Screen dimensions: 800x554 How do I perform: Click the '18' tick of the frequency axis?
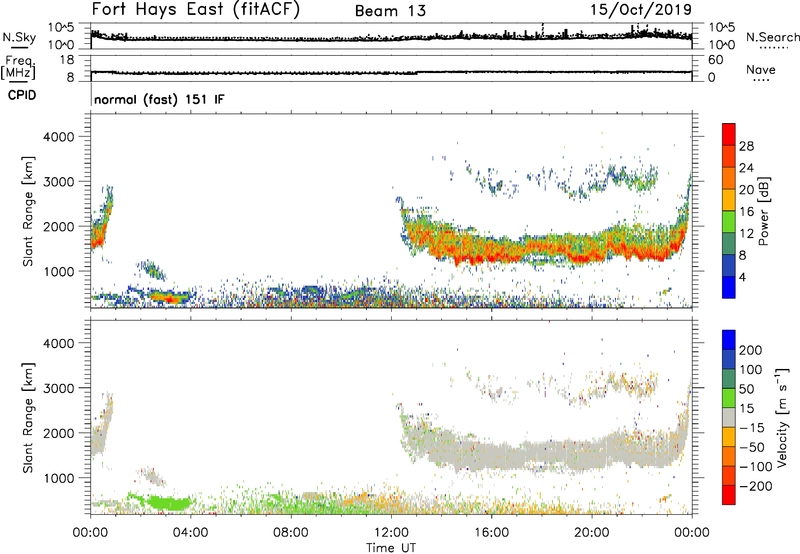[66, 60]
